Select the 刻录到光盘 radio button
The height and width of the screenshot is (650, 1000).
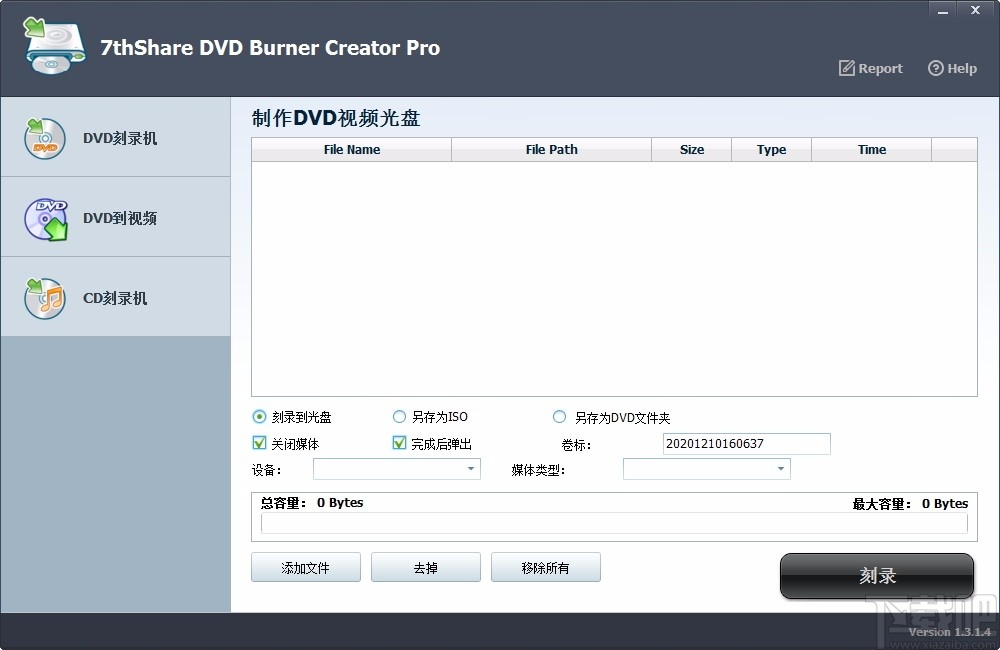[x=258, y=417]
